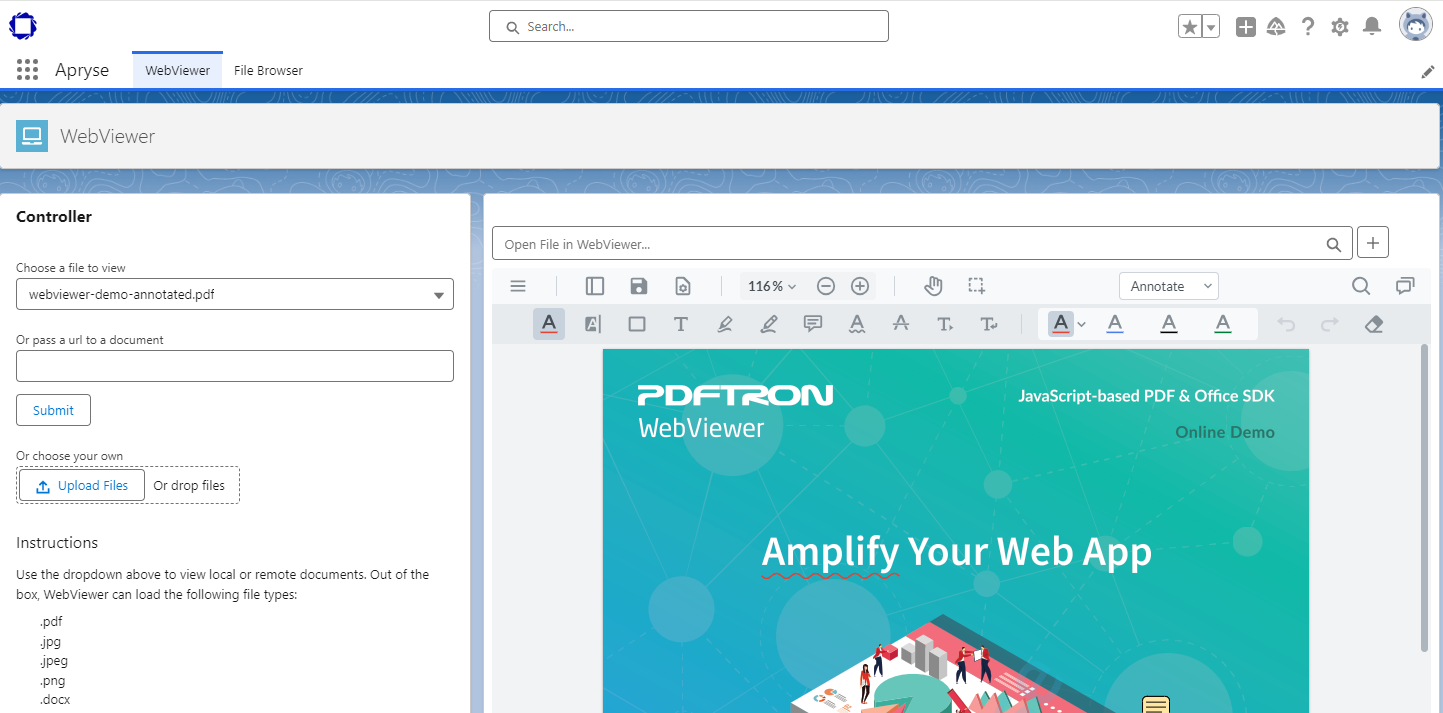Open the comments panel icon

point(1405,286)
